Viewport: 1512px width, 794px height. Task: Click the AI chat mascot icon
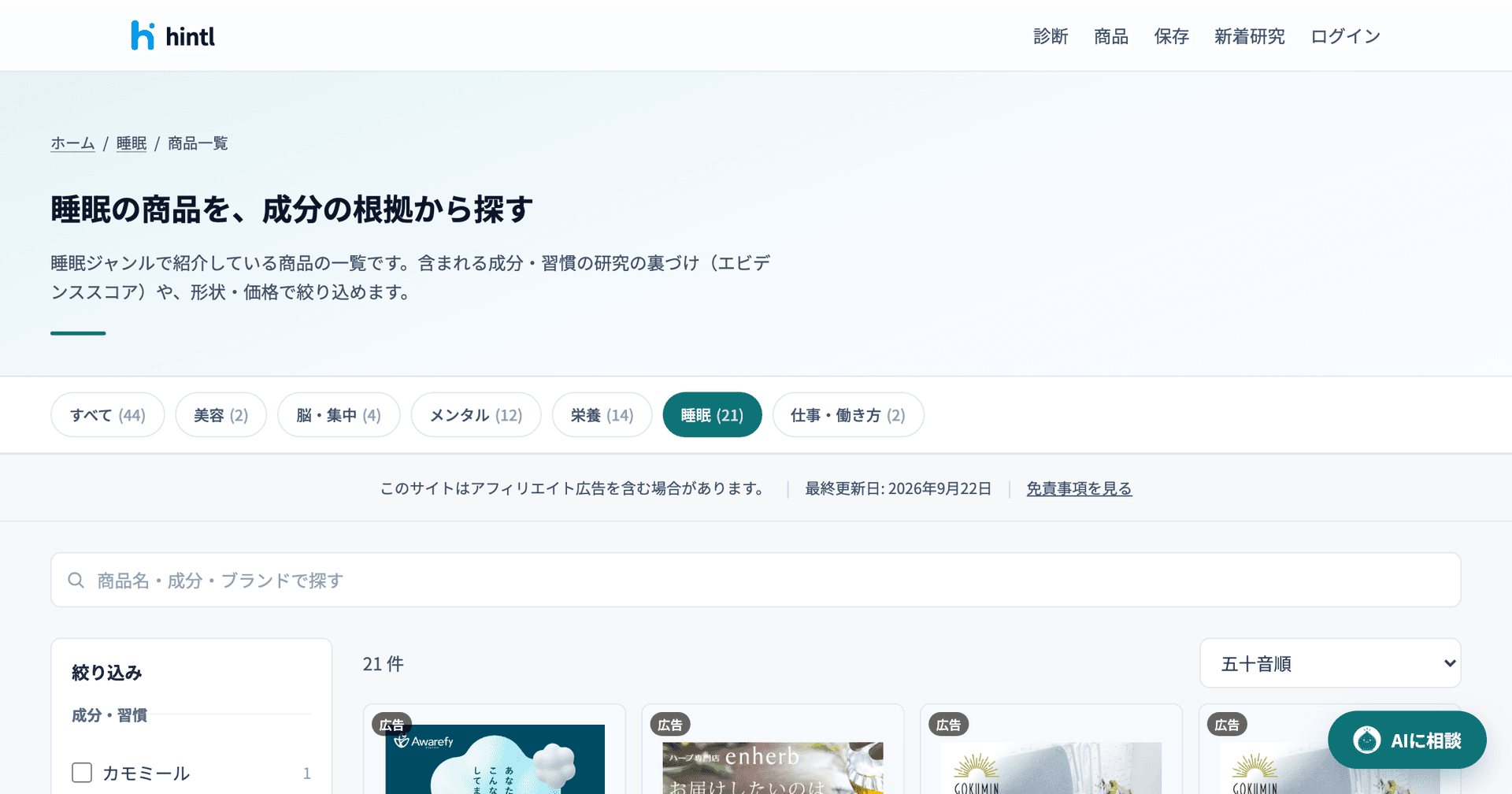point(1367,740)
